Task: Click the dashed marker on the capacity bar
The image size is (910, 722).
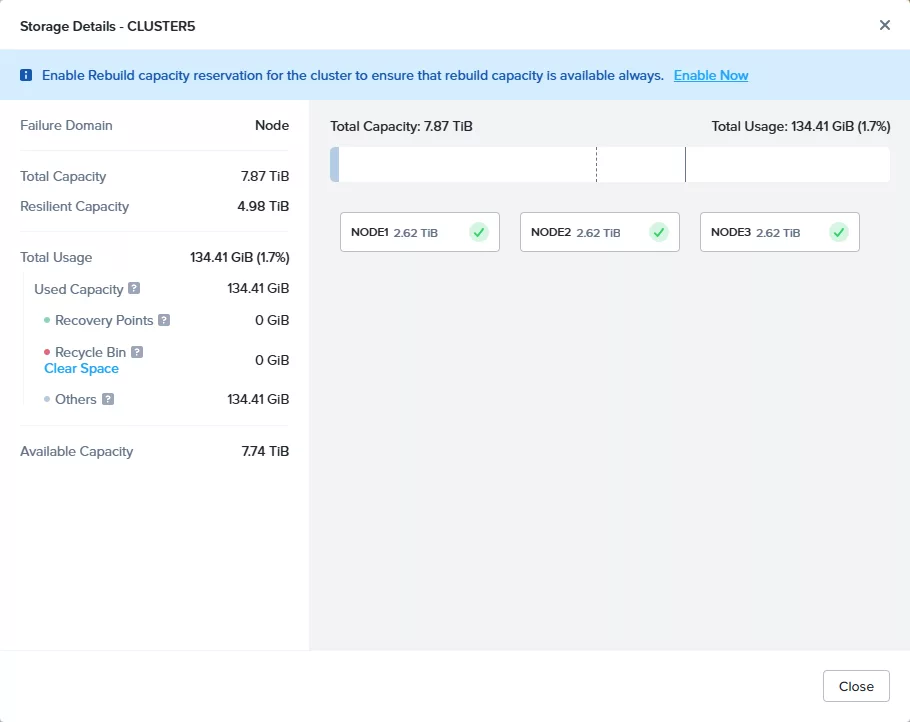Action: pyautogui.click(x=596, y=165)
